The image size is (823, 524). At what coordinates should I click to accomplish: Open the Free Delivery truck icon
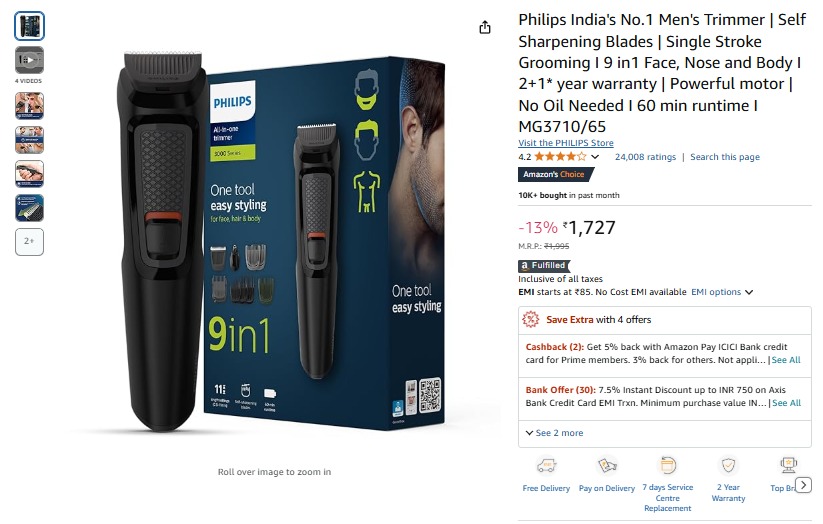tap(546, 465)
